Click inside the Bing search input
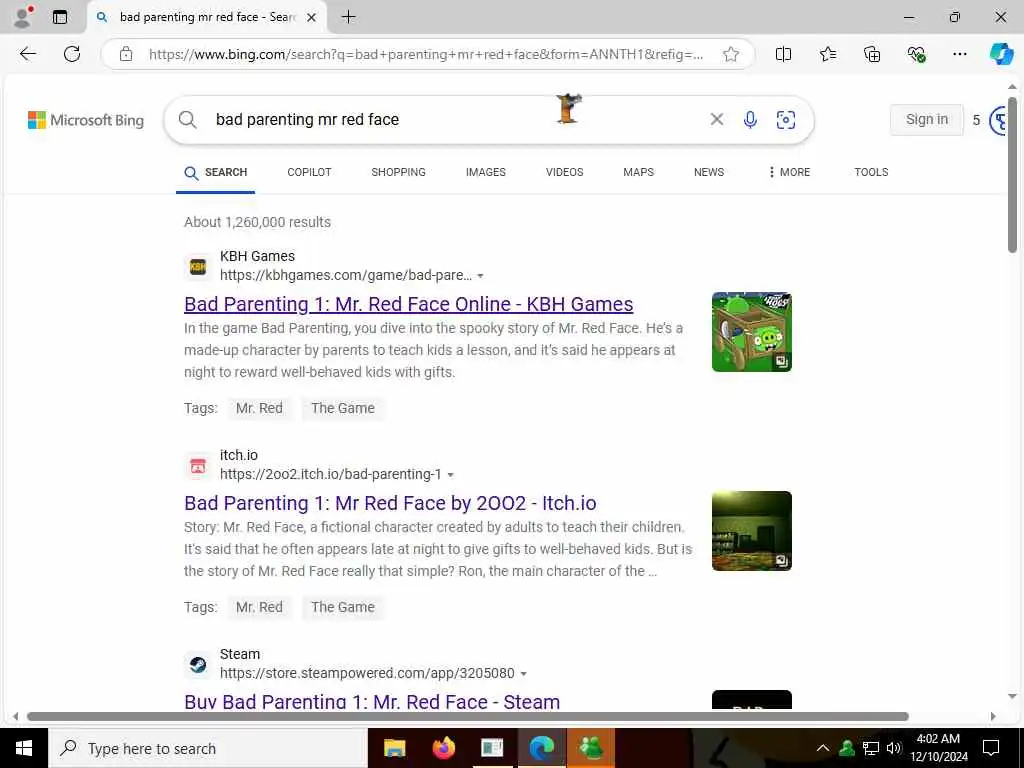The width and height of the screenshot is (1024, 768). pyautogui.click(x=457, y=120)
